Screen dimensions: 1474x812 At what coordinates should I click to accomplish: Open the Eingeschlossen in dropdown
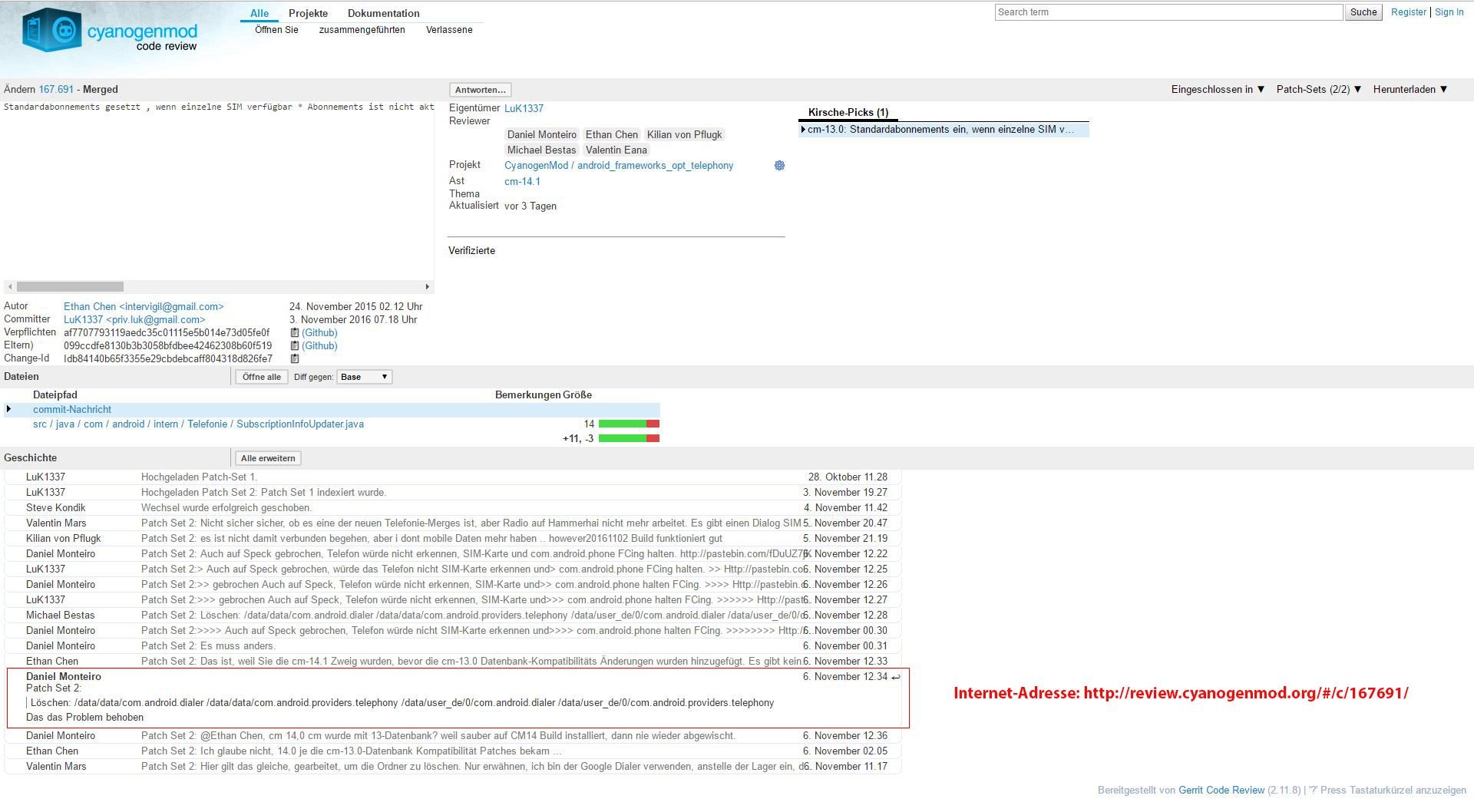tap(1218, 90)
